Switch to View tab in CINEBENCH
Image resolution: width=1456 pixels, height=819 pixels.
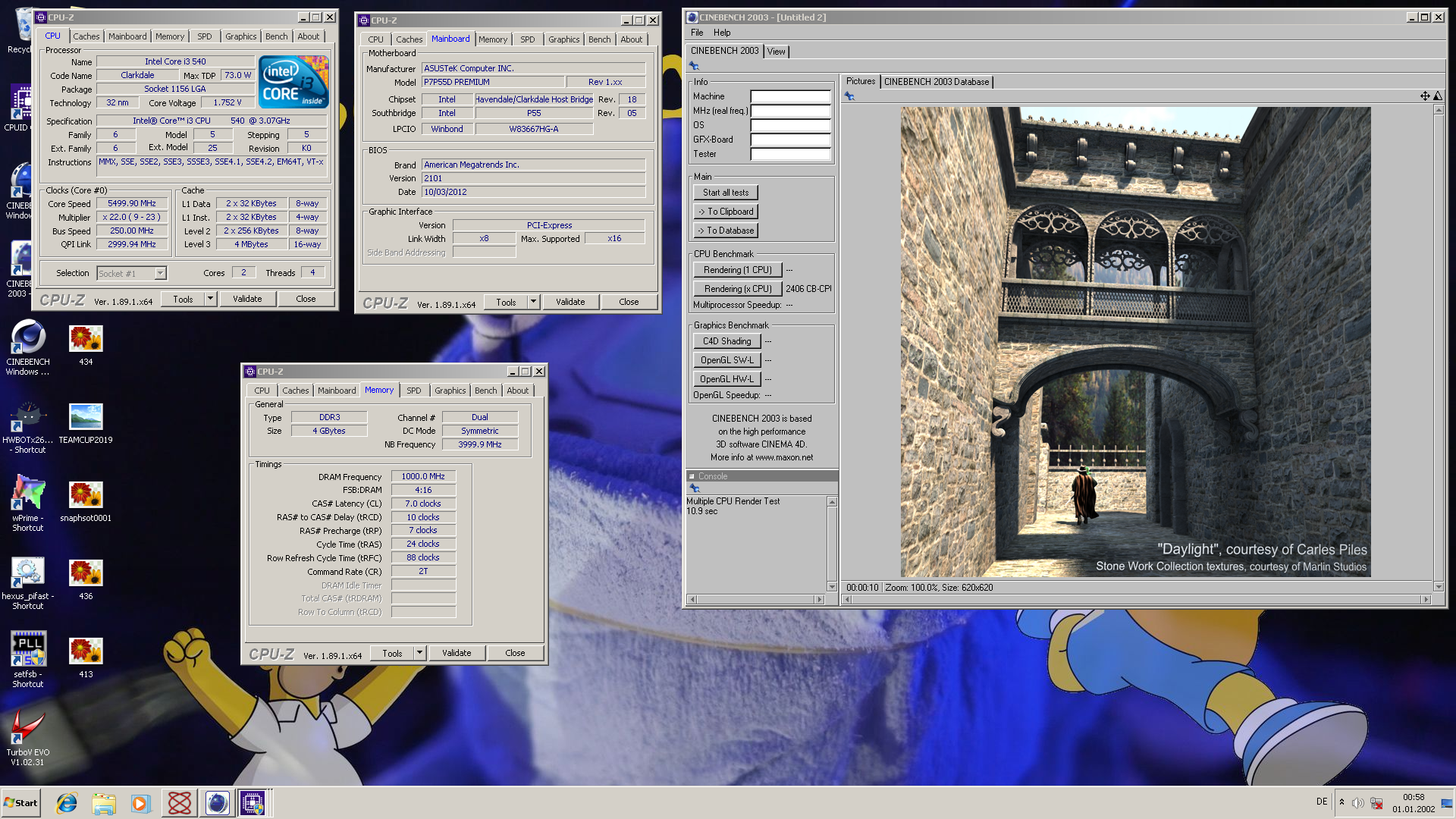point(776,52)
